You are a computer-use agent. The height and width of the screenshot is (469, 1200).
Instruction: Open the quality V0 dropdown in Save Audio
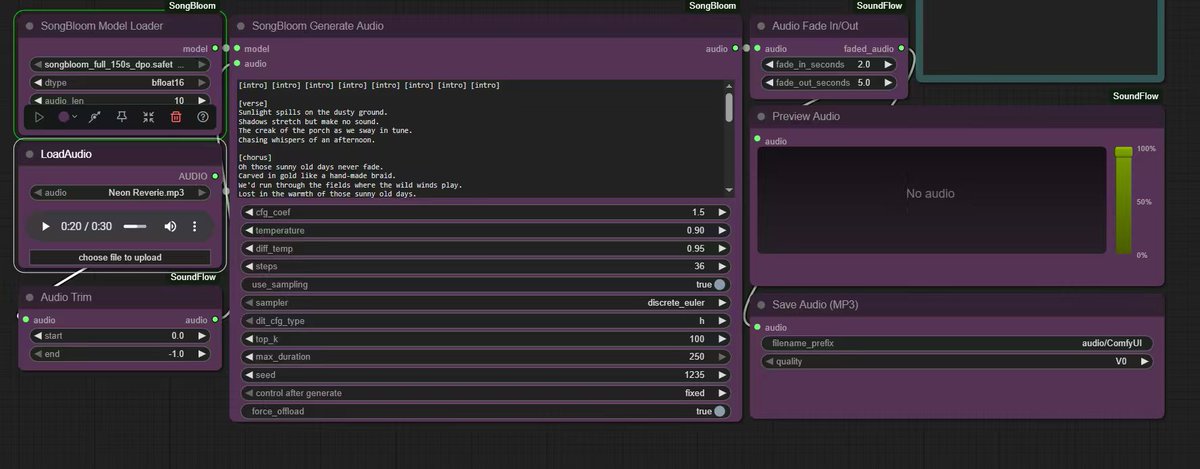tap(956, 361)
